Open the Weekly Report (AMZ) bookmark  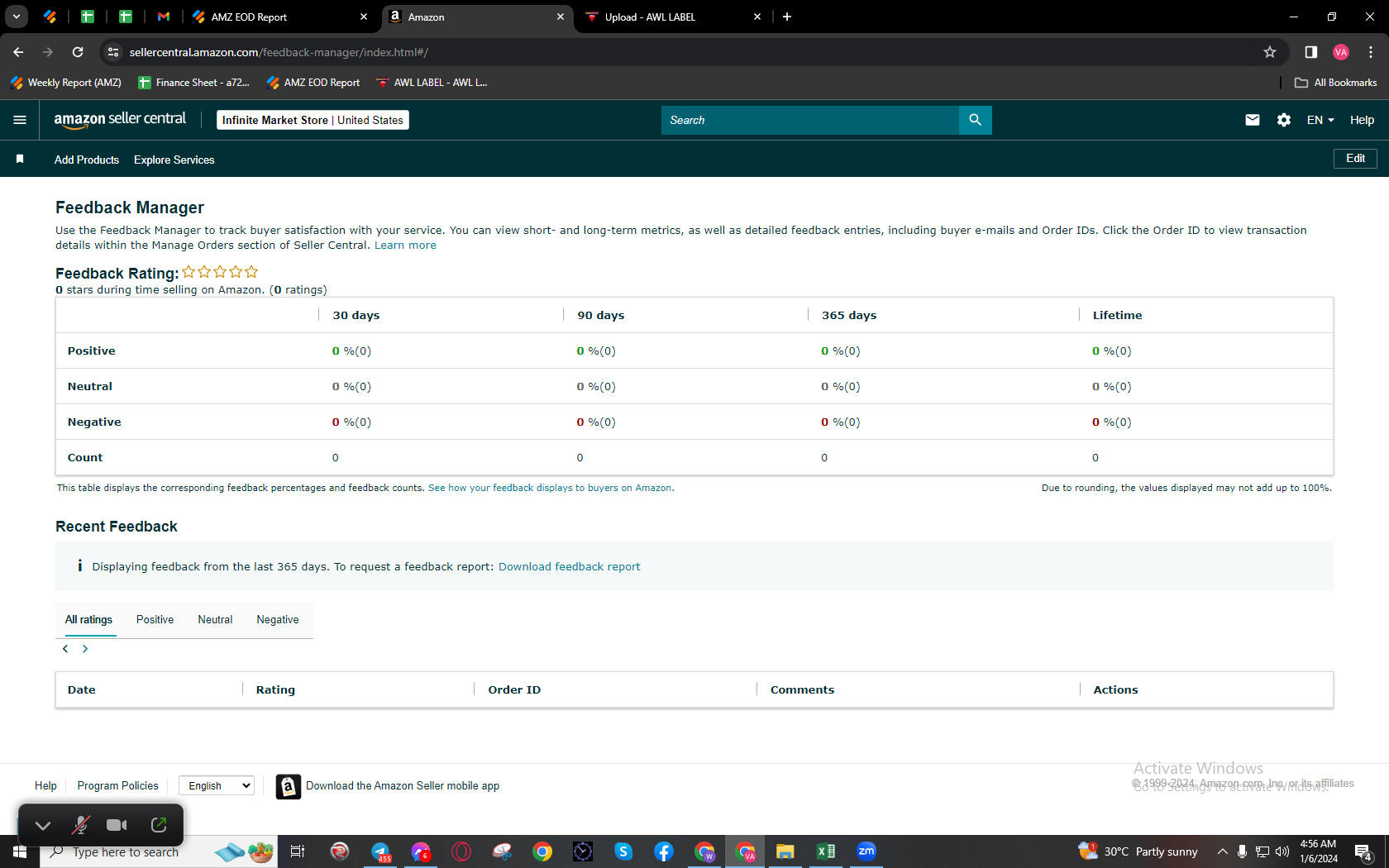(x=66, y=83)
